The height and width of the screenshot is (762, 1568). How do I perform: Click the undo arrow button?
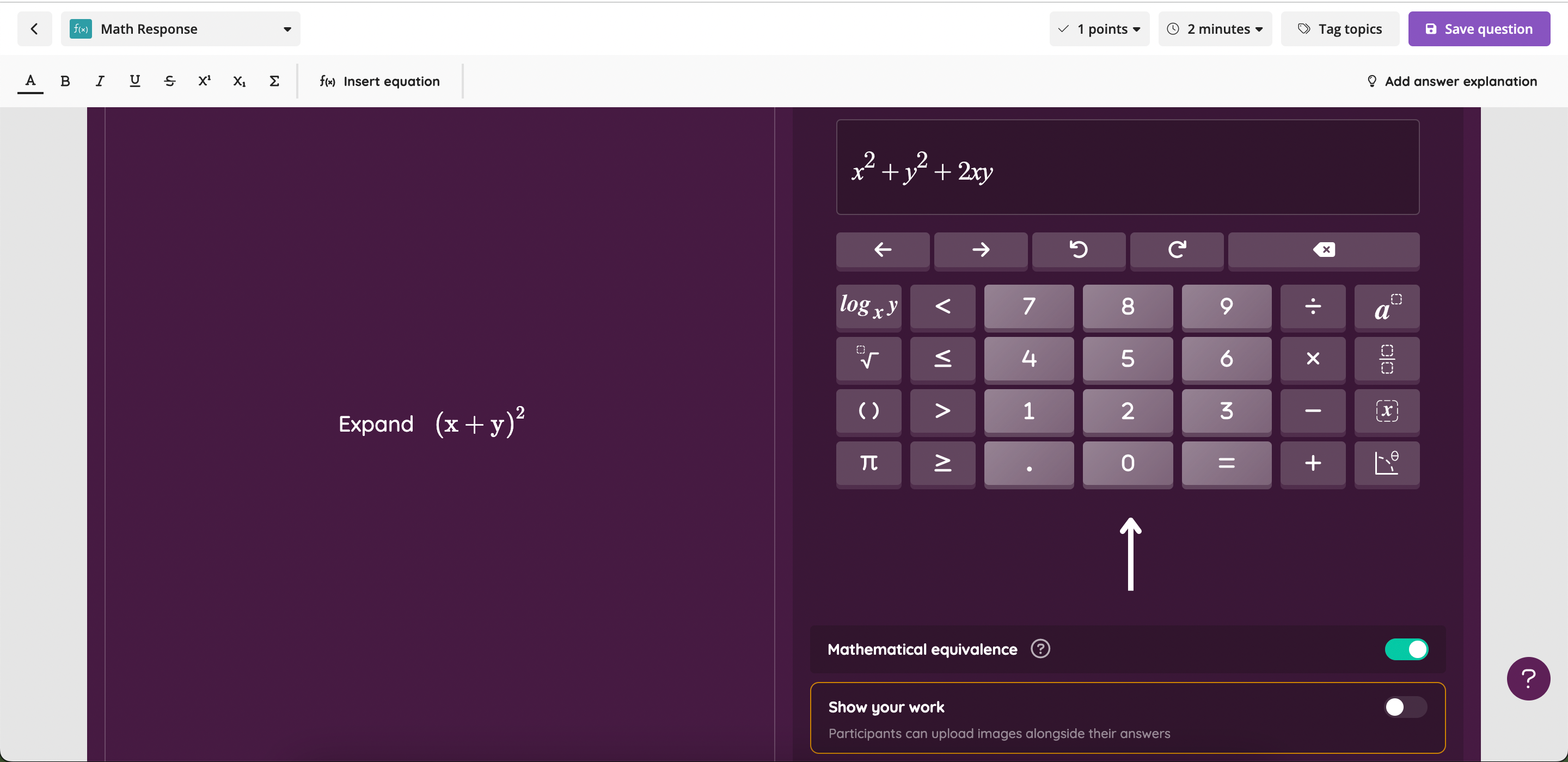pyautogui.click(x=1078, y=248)
